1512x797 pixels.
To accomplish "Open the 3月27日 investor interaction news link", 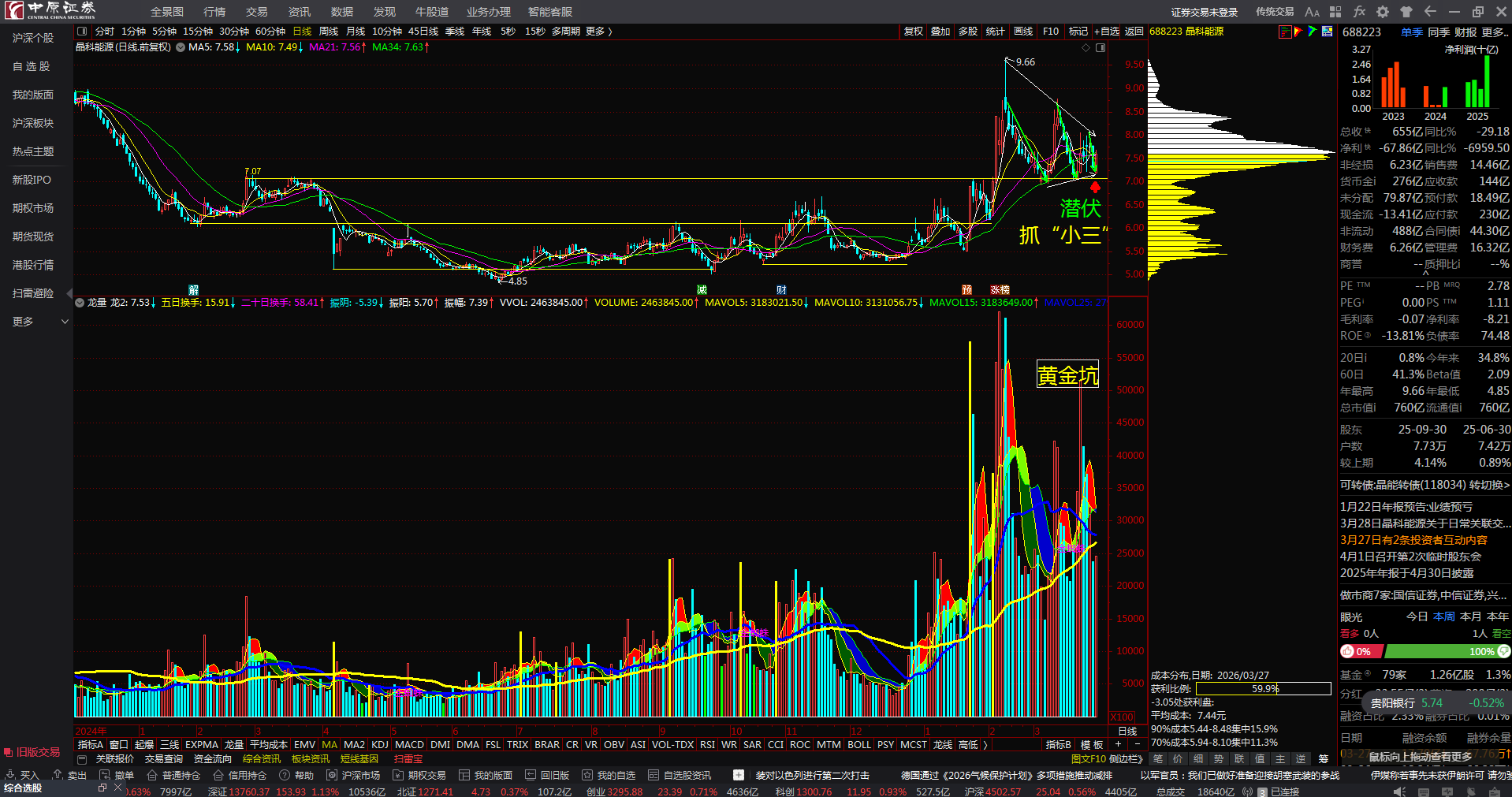I will point(1413,540).
